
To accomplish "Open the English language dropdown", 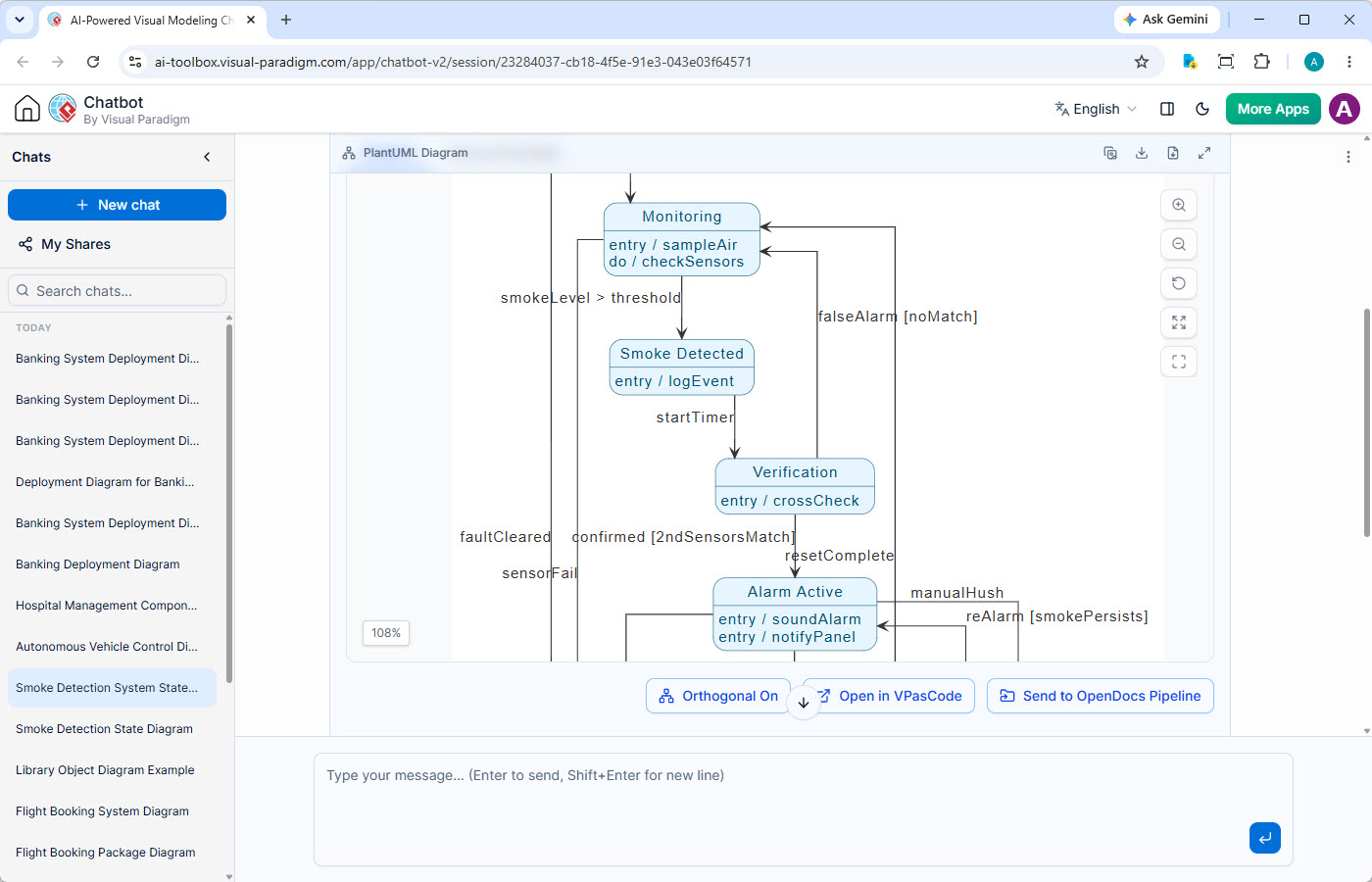I will pyautogui.click(x=1096, y=109).
